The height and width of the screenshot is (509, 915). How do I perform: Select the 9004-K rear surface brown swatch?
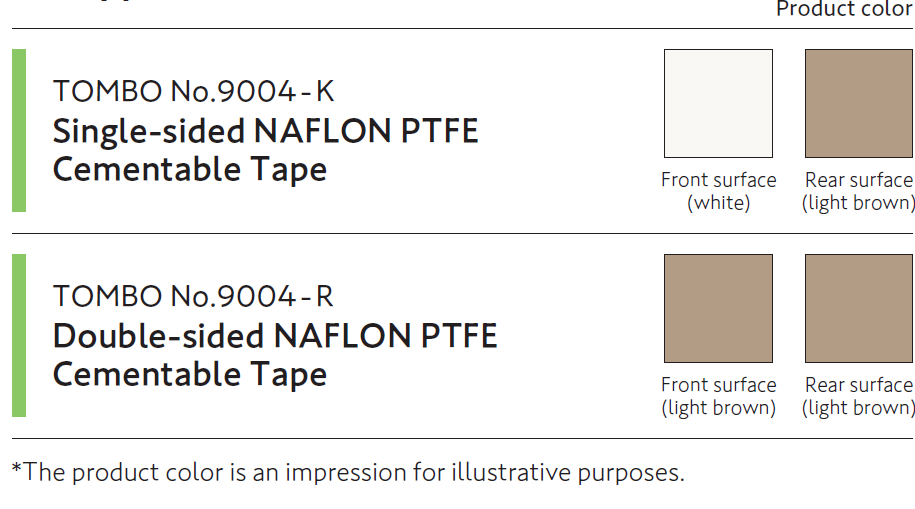click(x=859, y=103)
